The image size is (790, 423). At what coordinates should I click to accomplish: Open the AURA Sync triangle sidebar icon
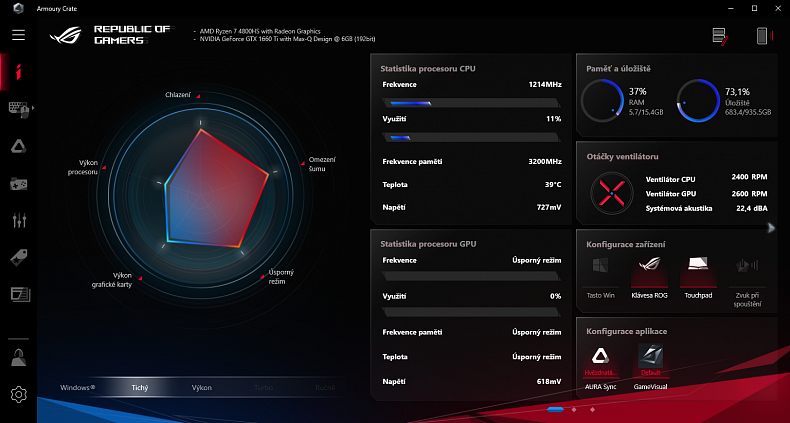[19, 147]
